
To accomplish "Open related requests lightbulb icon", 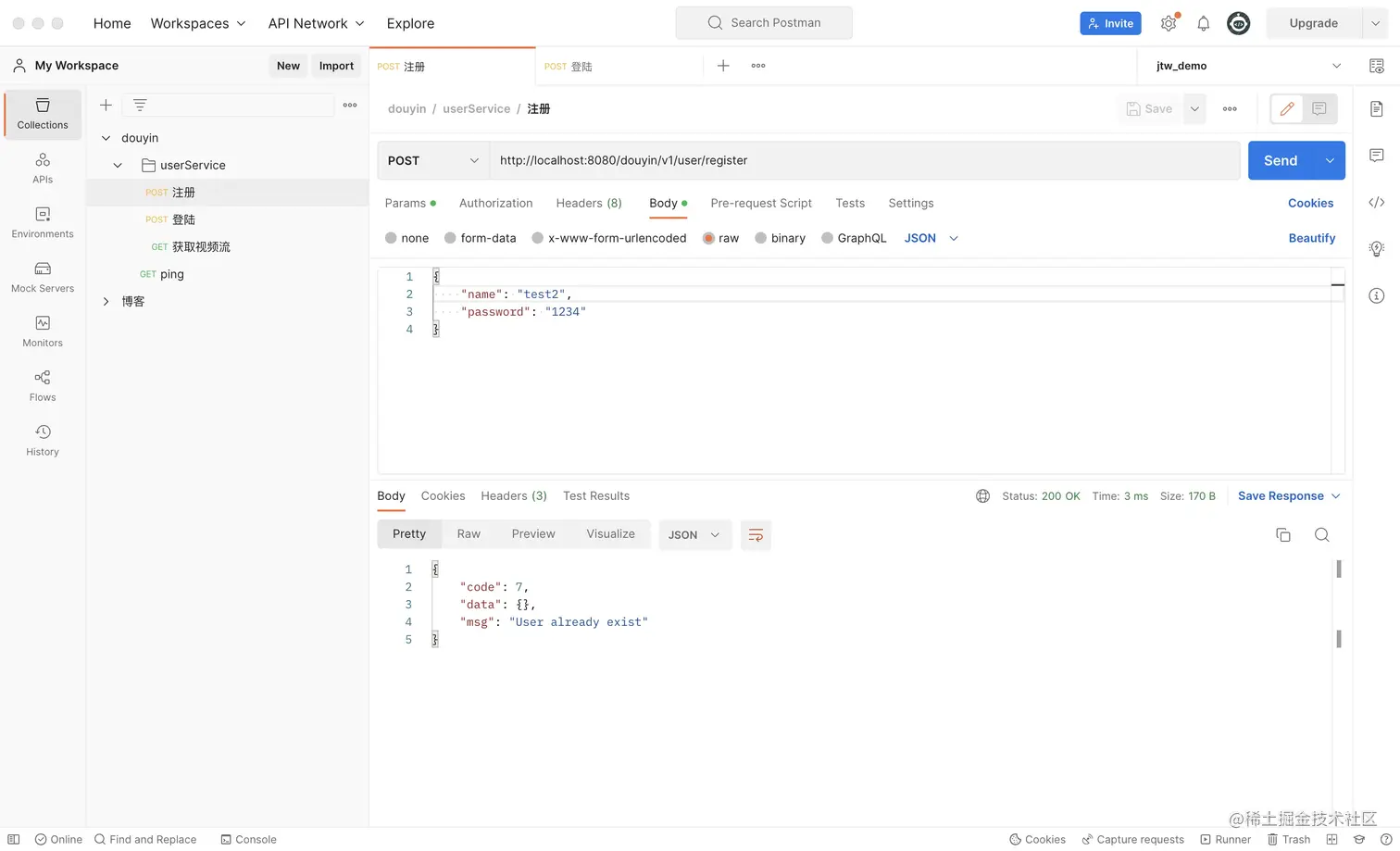I will coord(1376,248).
